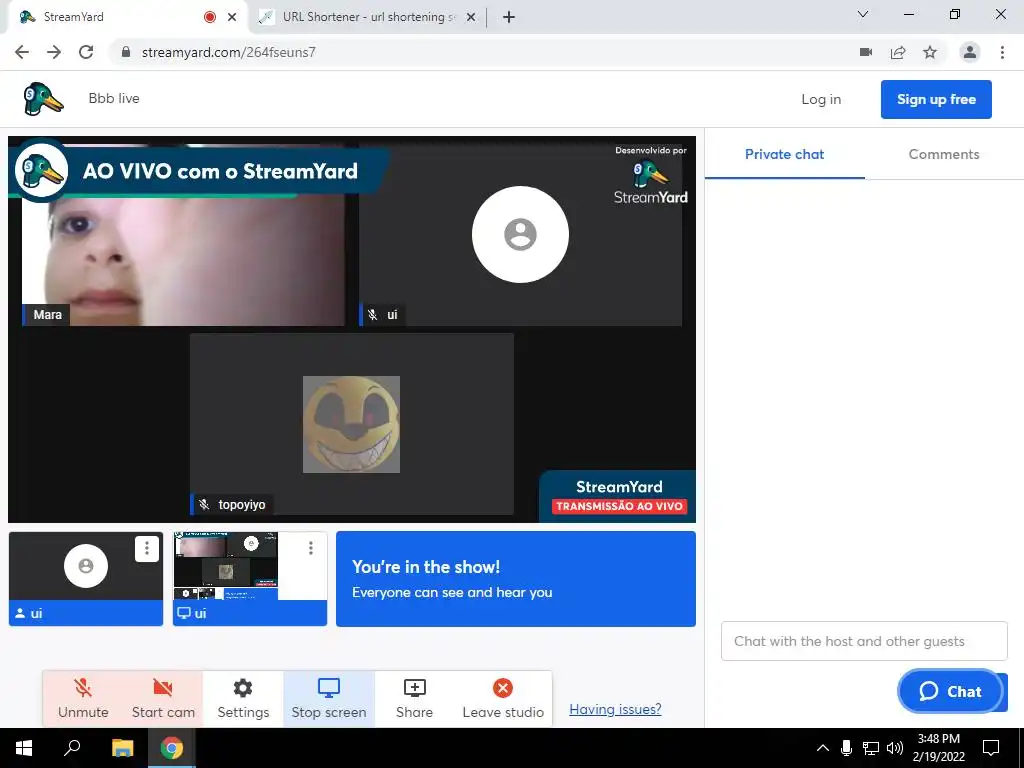Share this page from address bar
This screenshot has width=1024, height=768.
click(898, 52)
